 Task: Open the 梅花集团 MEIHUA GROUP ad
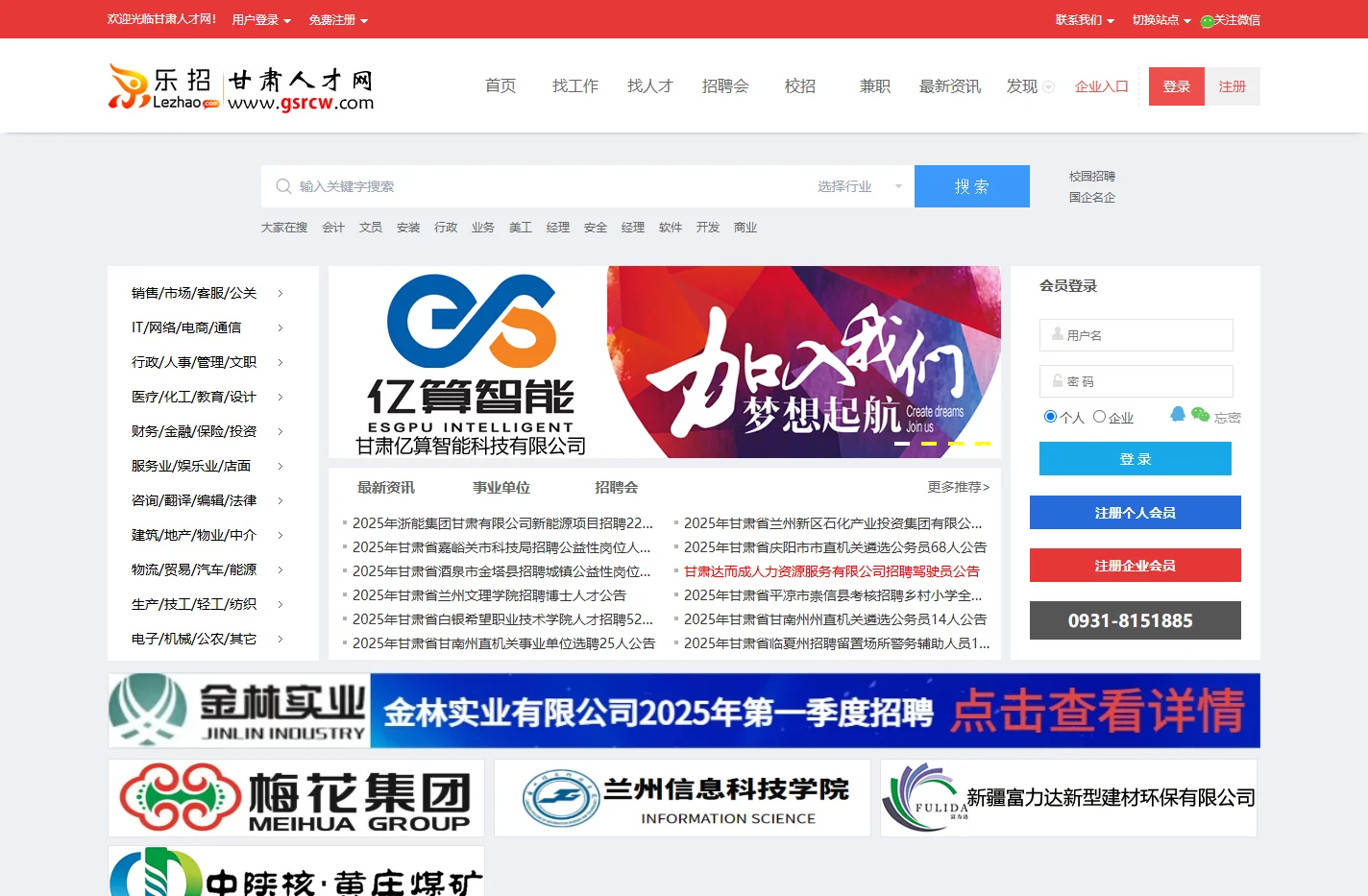click(296, 798)
